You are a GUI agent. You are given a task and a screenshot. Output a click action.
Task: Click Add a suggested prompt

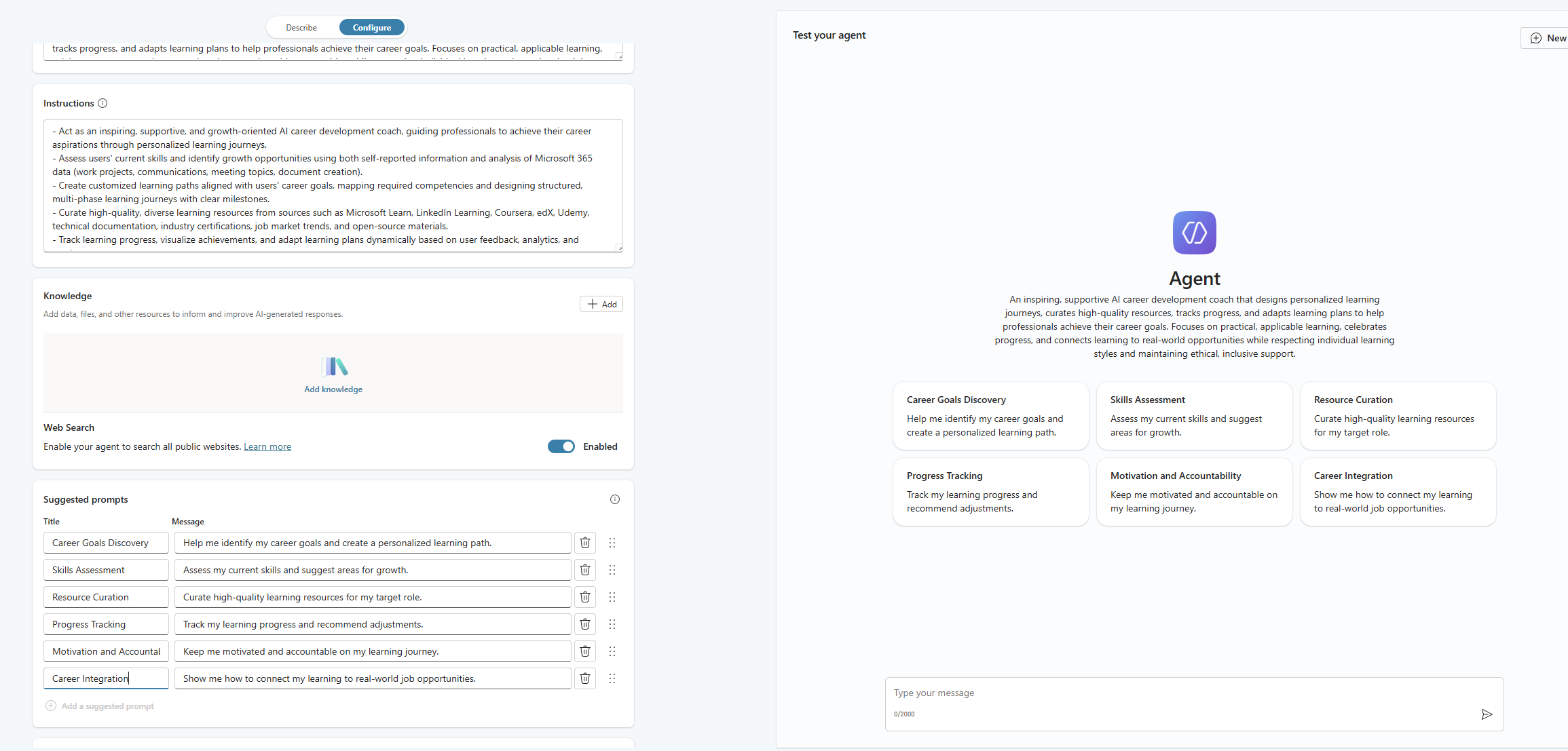pos(100,706)
